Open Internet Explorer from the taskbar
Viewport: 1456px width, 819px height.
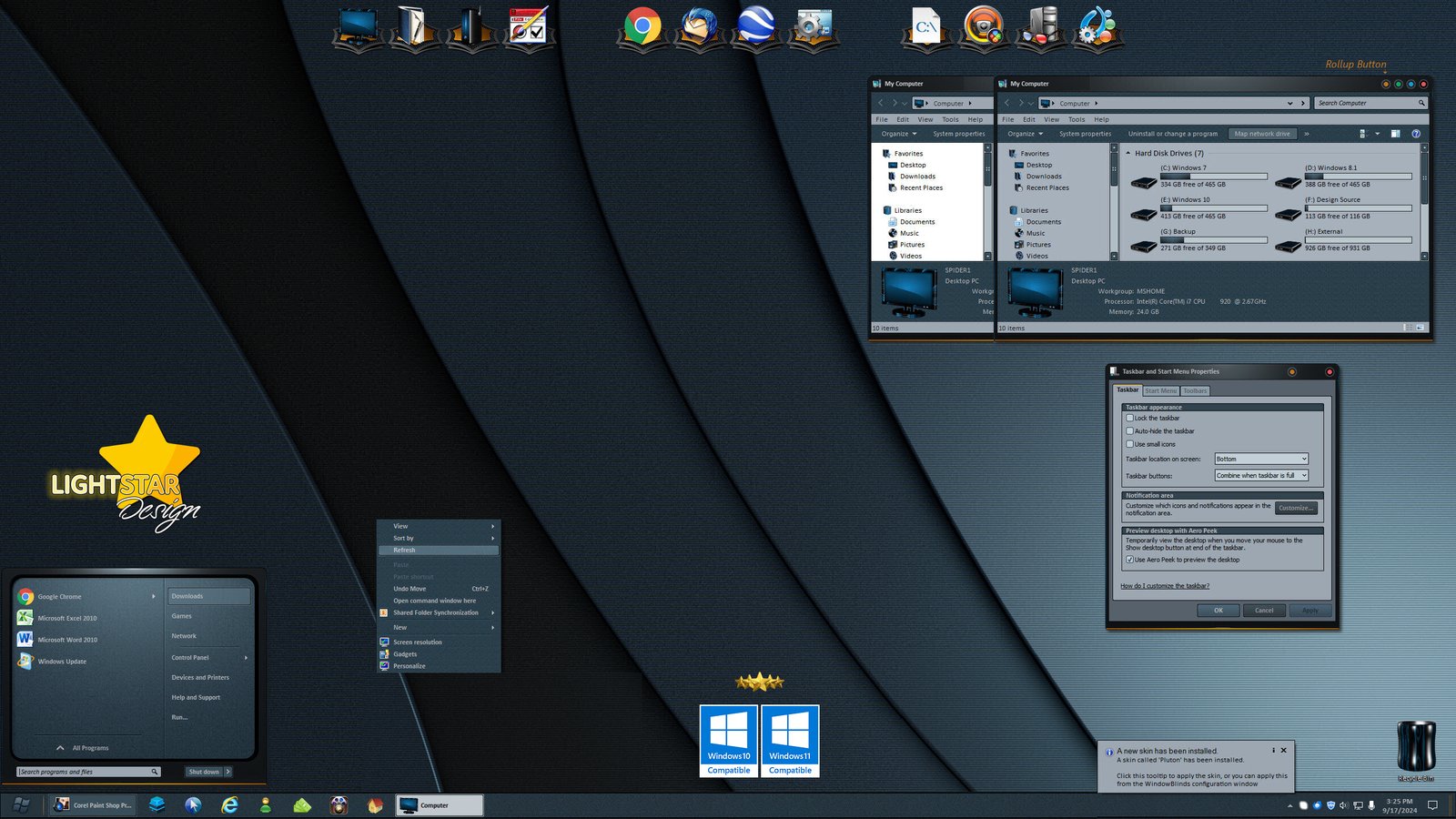pyautogui.click(x=230, y=805)
